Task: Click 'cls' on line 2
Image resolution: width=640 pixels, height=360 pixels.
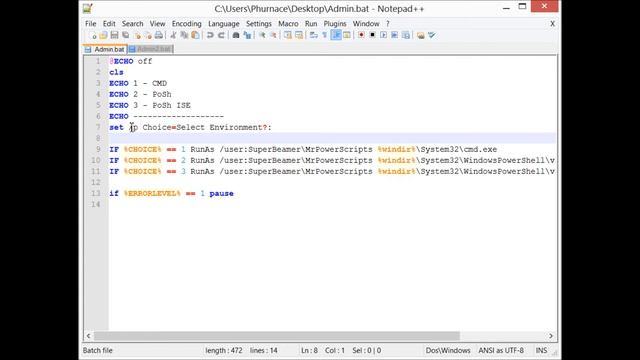Action: click(116, 72)
